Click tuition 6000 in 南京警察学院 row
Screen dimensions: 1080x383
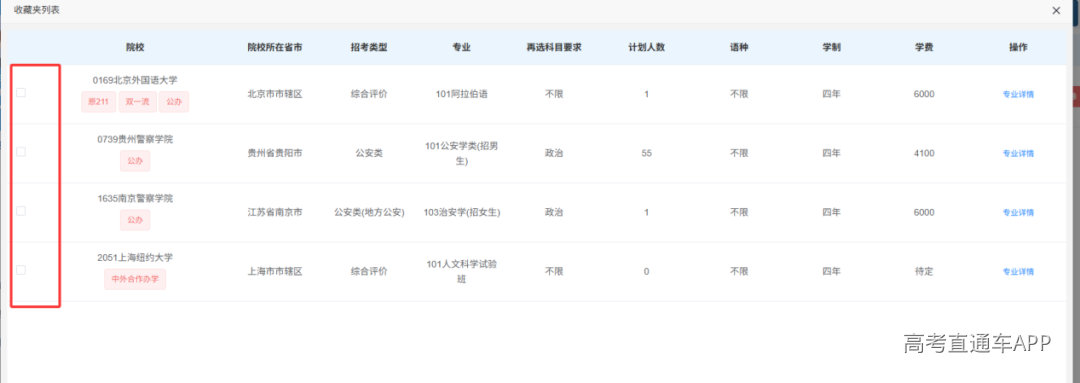pyautogui.click(x=924, y=212)
